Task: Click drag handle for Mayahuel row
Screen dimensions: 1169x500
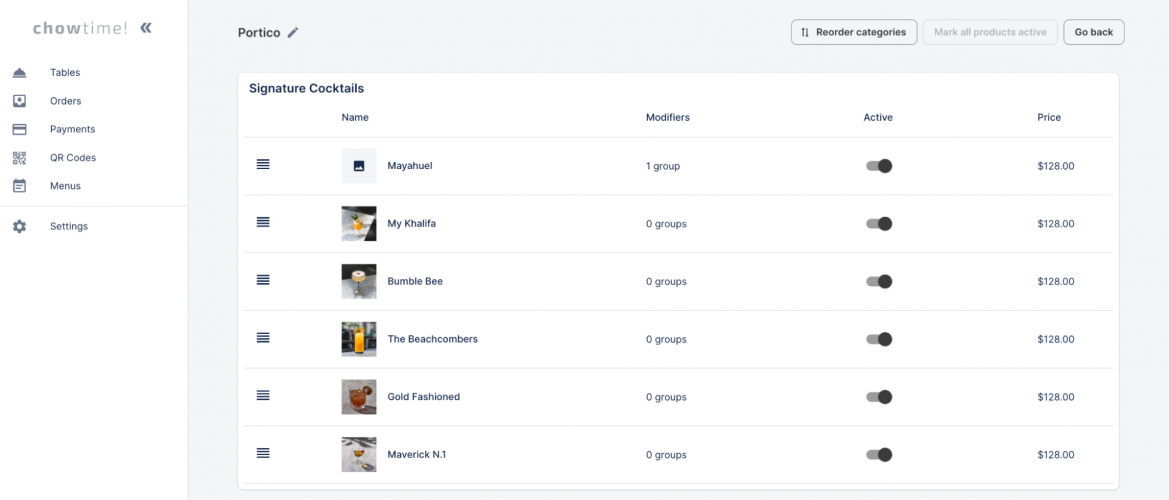Action: pyautogui.click(x=263, y=165)
